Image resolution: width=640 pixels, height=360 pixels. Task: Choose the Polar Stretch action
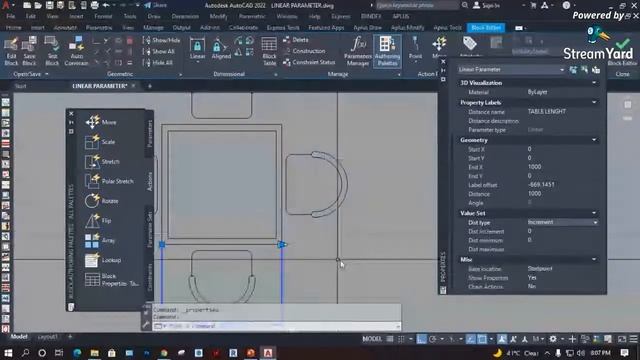point(109,181)
